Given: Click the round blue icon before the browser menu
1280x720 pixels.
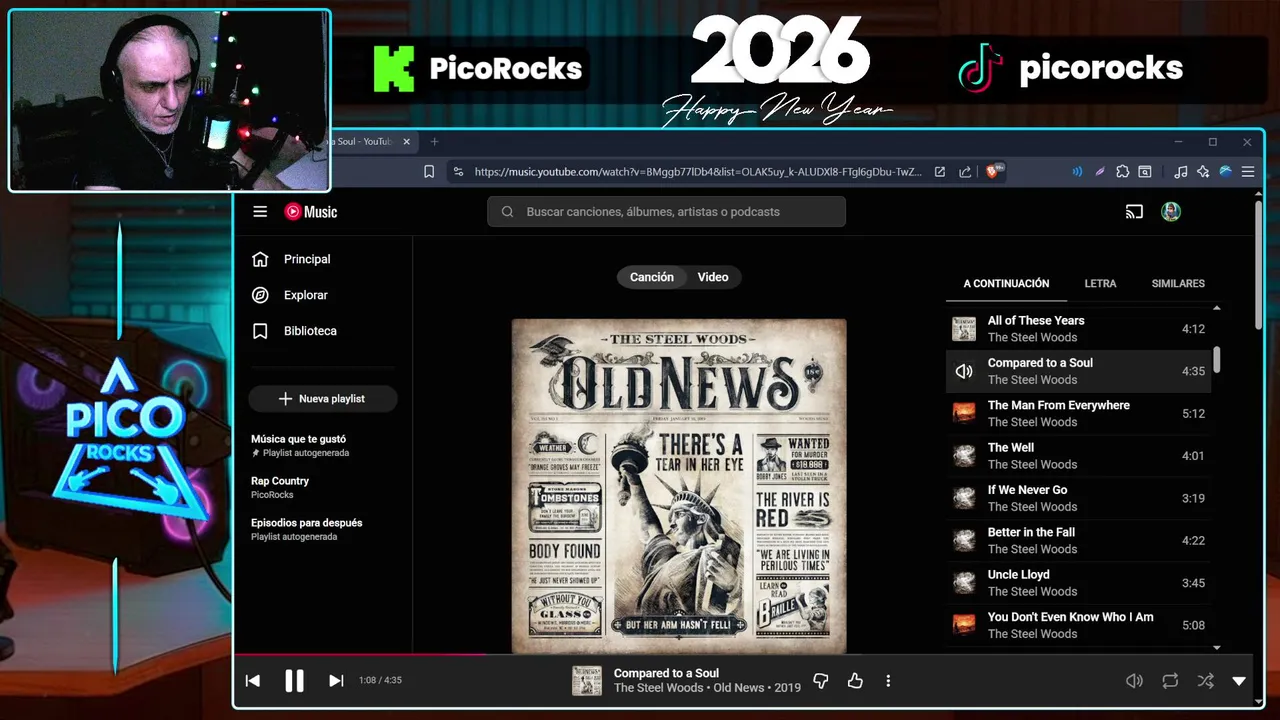Looking at the screenshot, I should point(1225,172).
